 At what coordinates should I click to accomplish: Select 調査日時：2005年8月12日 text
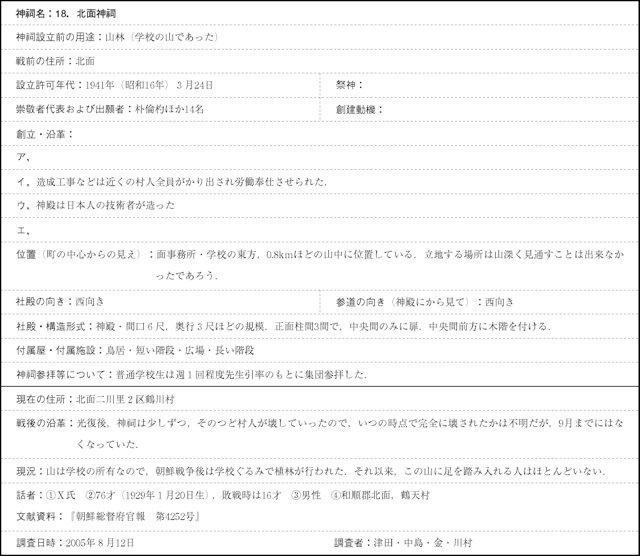75,543
